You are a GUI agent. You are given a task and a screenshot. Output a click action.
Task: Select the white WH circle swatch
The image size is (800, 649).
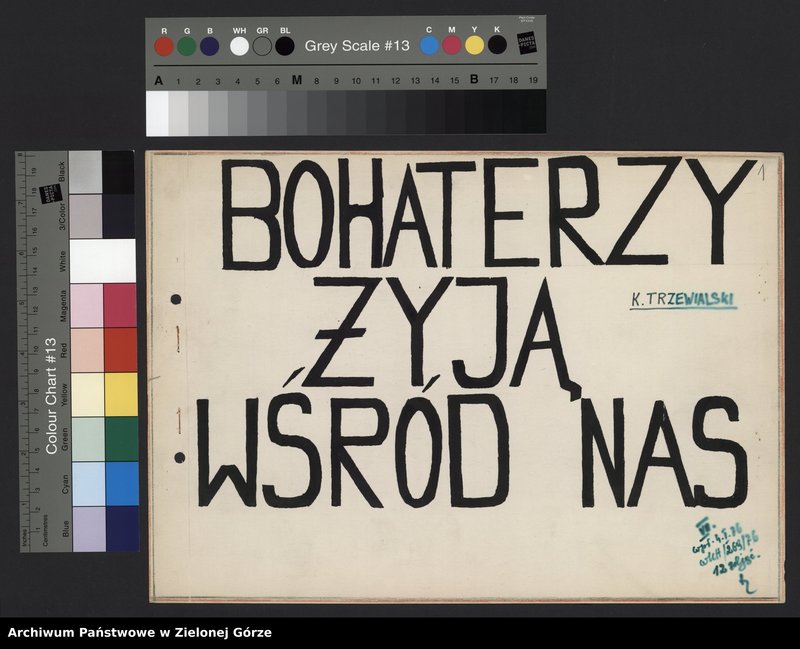(239, 46)
